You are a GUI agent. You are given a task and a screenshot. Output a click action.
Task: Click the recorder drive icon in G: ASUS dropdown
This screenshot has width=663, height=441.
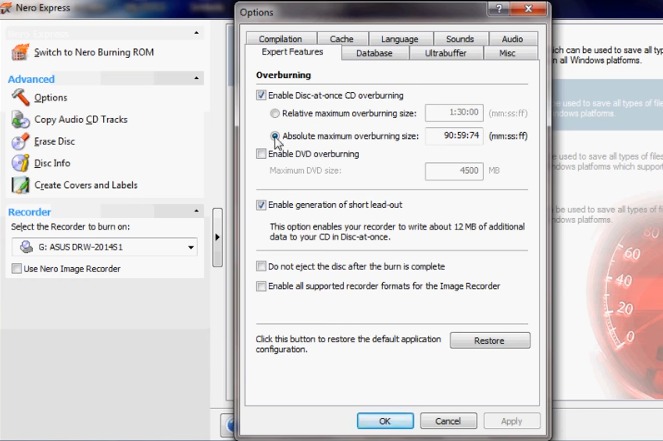point(26,247)
